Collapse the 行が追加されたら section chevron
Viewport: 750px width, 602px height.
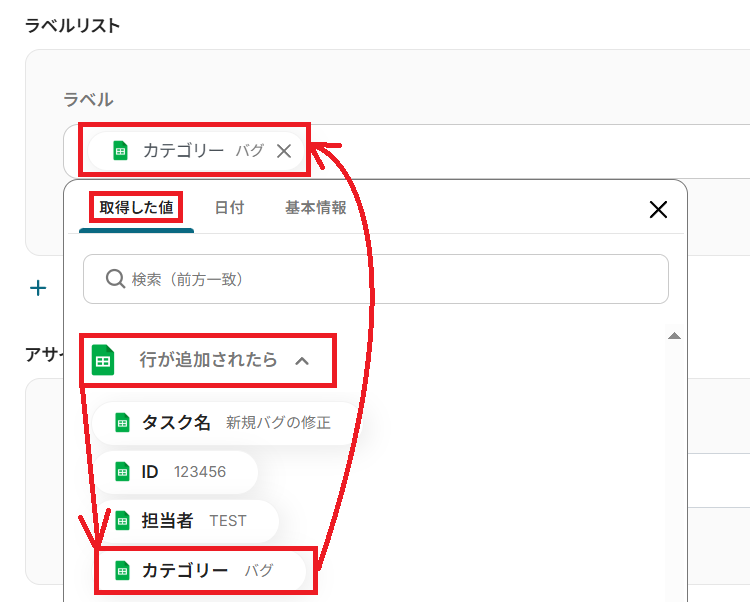tap(302, 361)
